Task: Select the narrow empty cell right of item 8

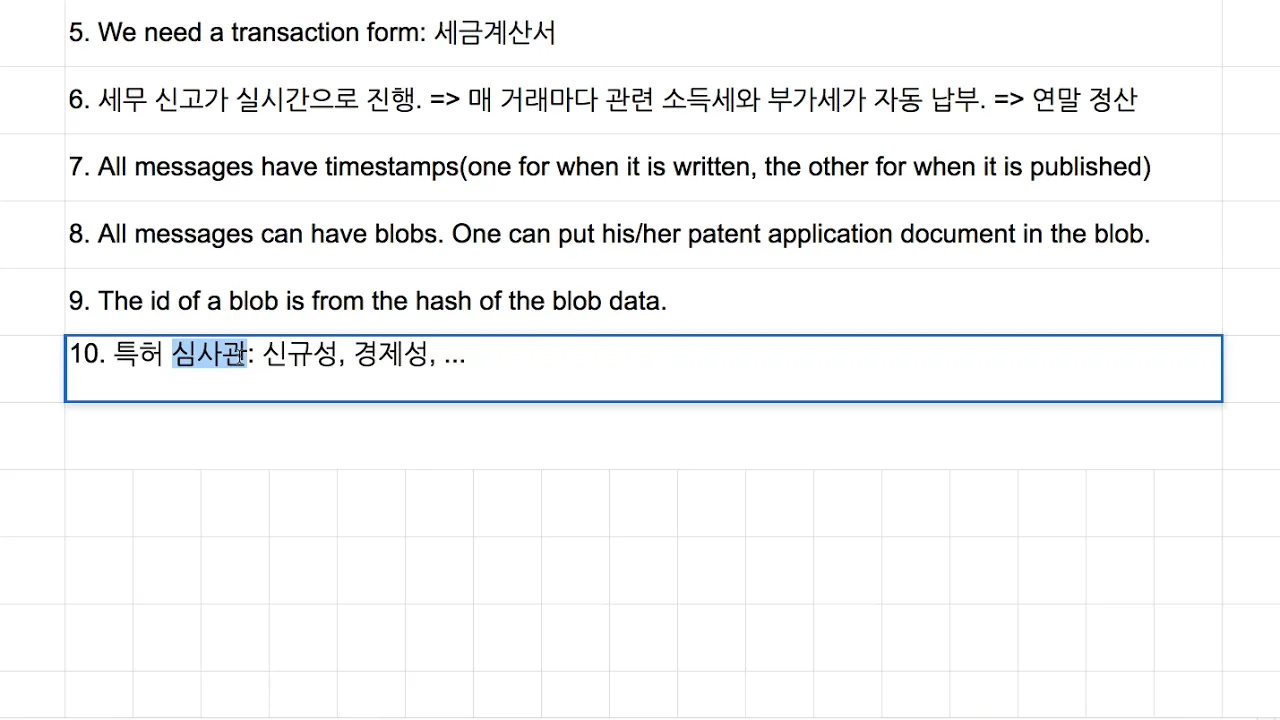Action: click(x=1251, y=234)
